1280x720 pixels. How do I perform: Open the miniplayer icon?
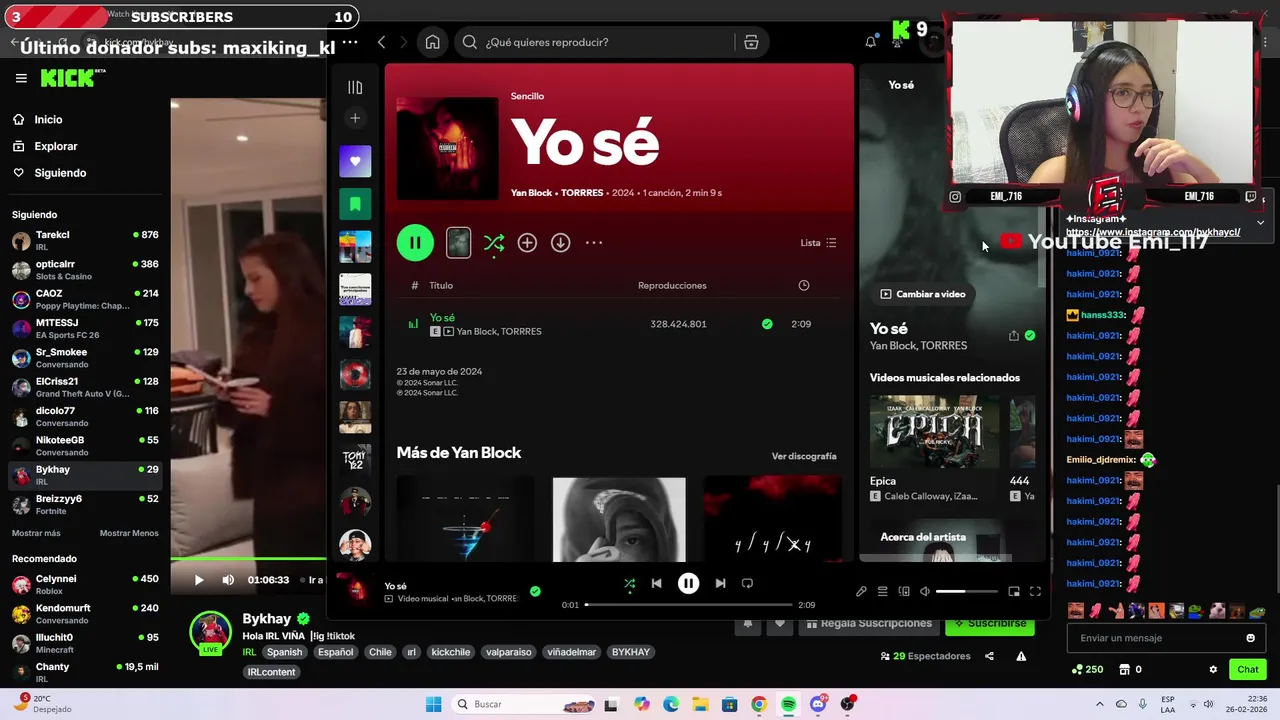coord(1013,592)
